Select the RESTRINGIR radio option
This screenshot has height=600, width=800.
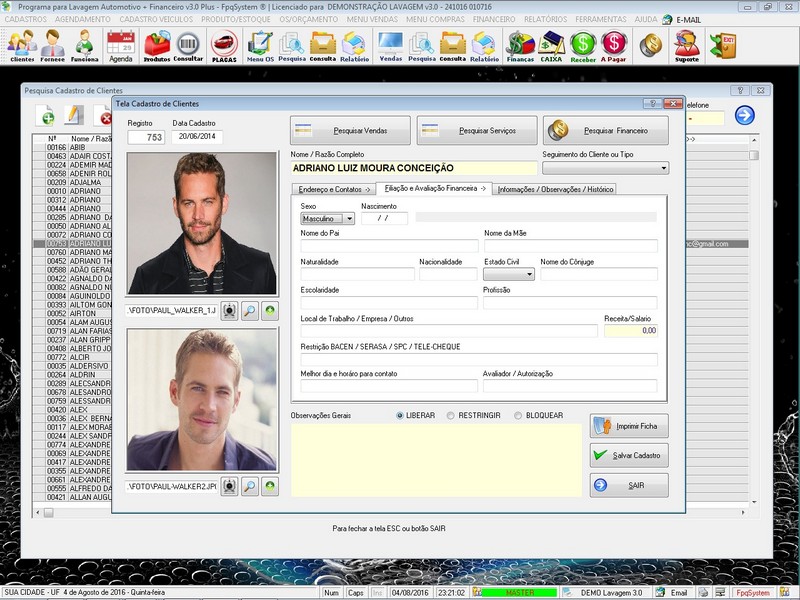[451, 415]
